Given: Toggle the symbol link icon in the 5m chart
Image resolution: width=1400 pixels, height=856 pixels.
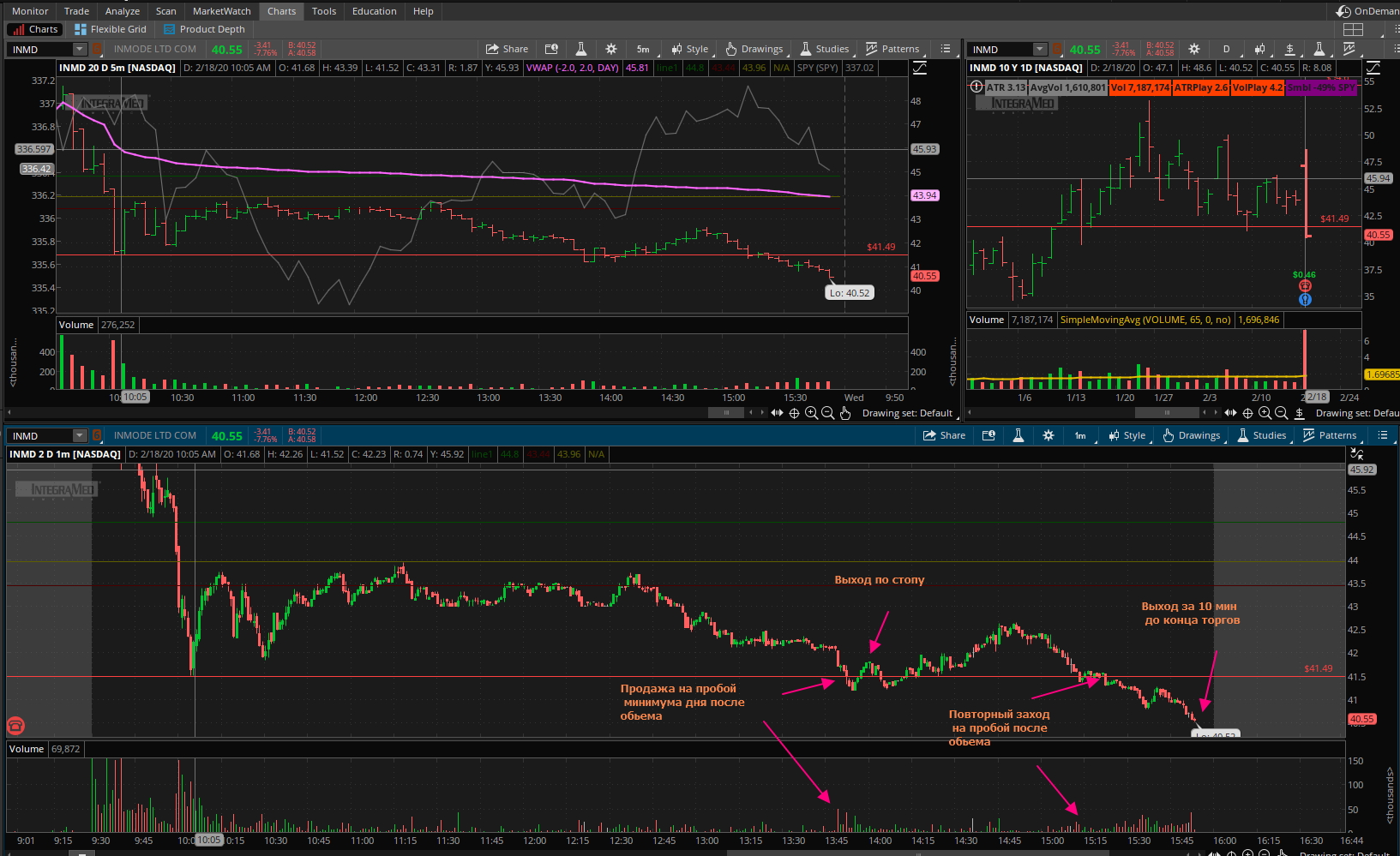Looking at the screenshot, I should tap(97, 49).
